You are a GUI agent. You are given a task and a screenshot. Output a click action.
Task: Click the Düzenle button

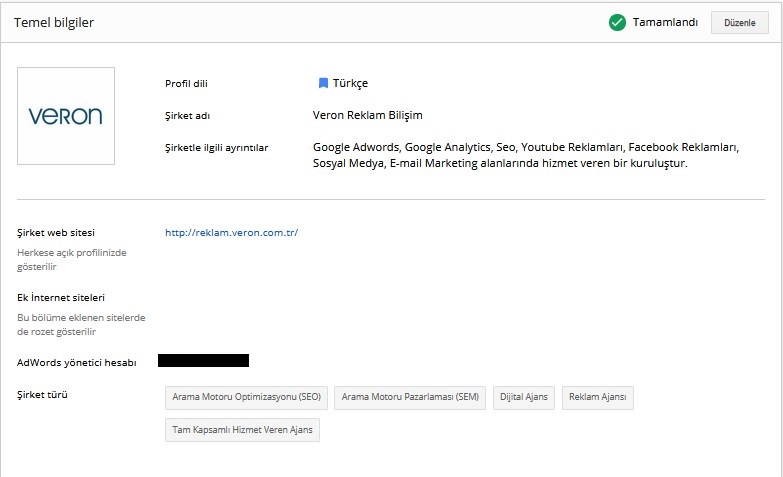point(739,23)
